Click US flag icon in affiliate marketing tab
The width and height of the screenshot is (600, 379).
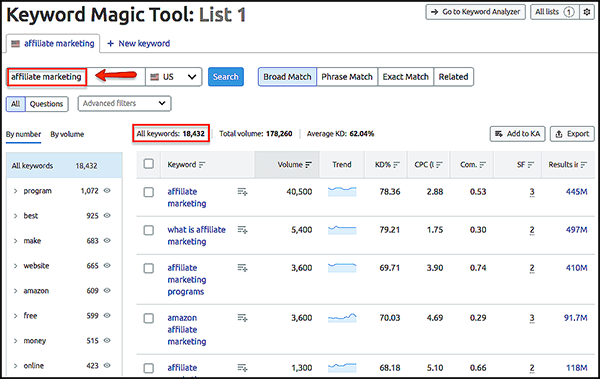tap(15, 44)
